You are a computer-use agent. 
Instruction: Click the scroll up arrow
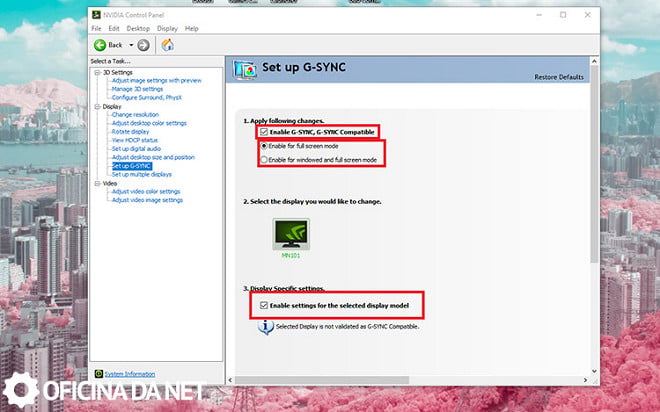pyautogui.click(x=594, y=61)
